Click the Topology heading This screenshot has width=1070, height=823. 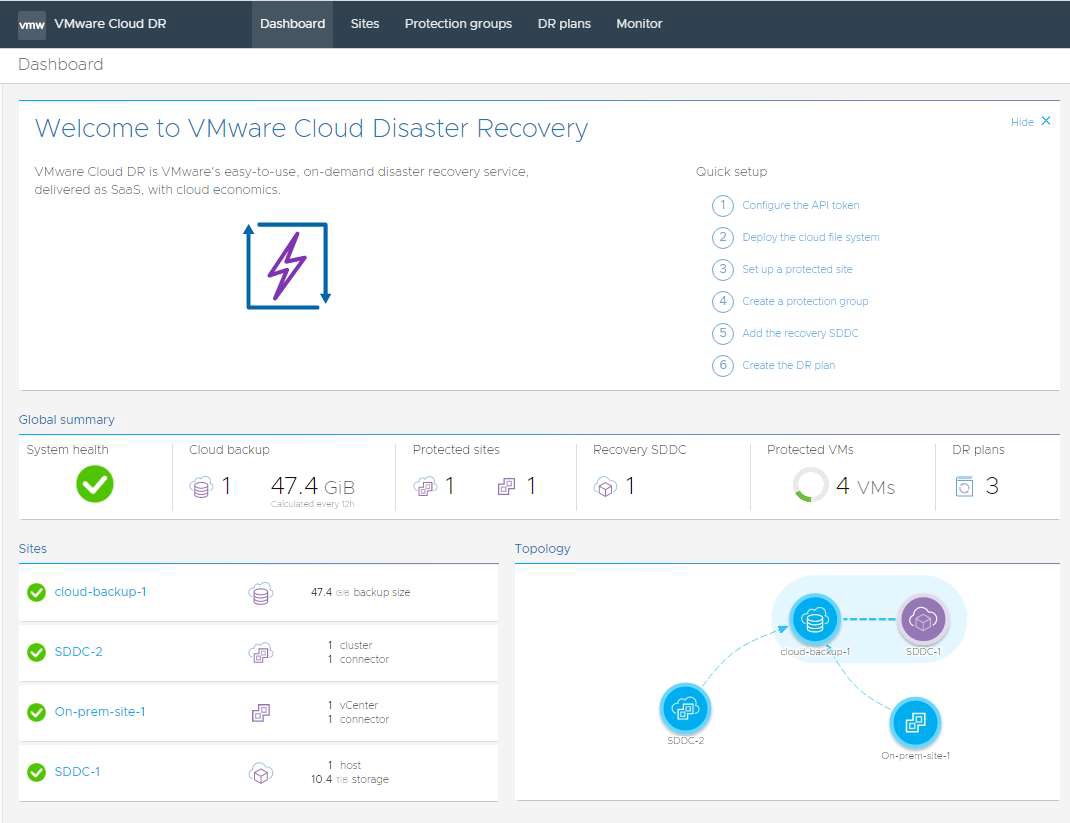pos(543,549)
